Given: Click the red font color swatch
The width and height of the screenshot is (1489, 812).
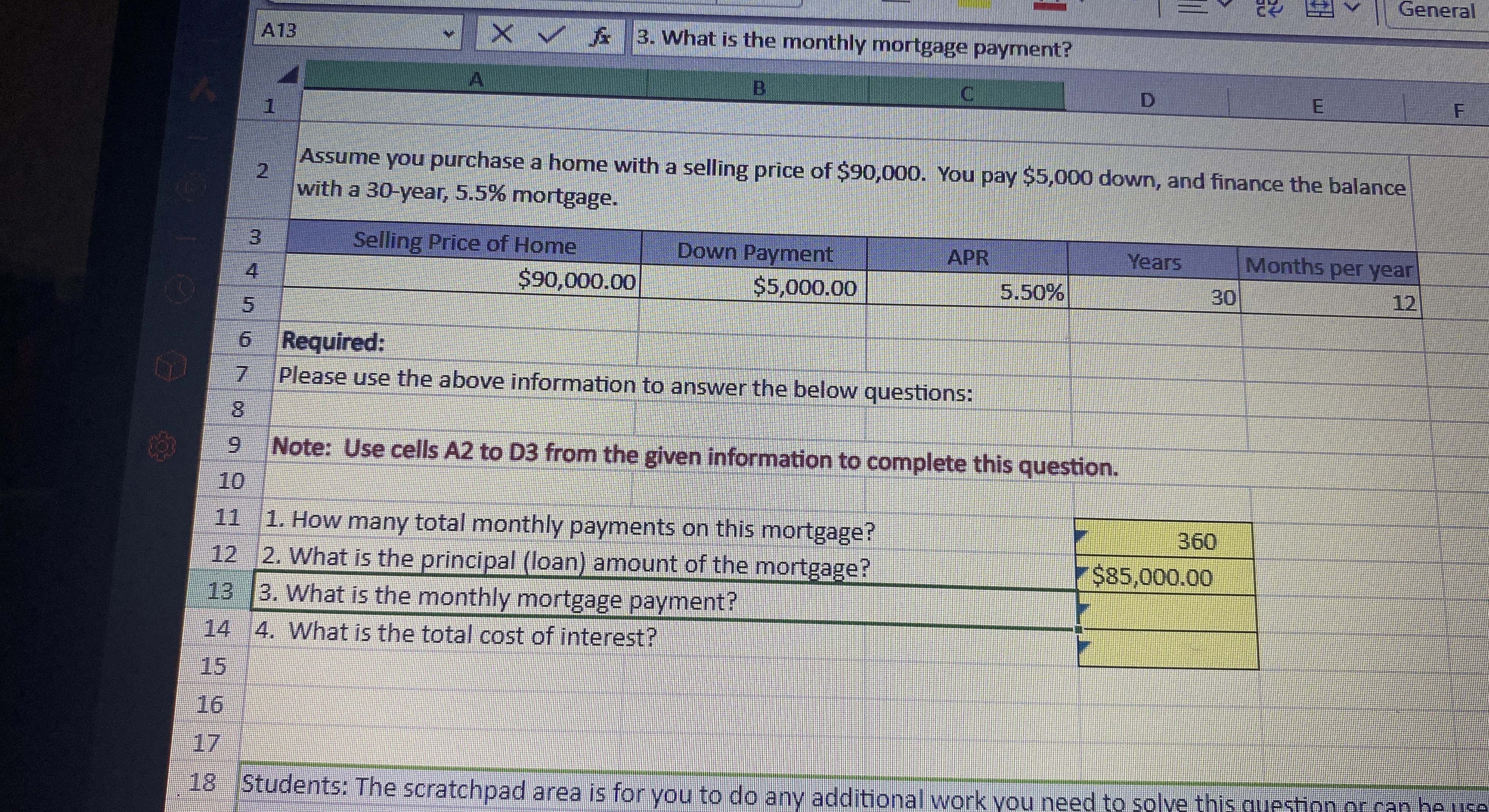Looking at the screenshot, I should click(x=1050, y=6).
